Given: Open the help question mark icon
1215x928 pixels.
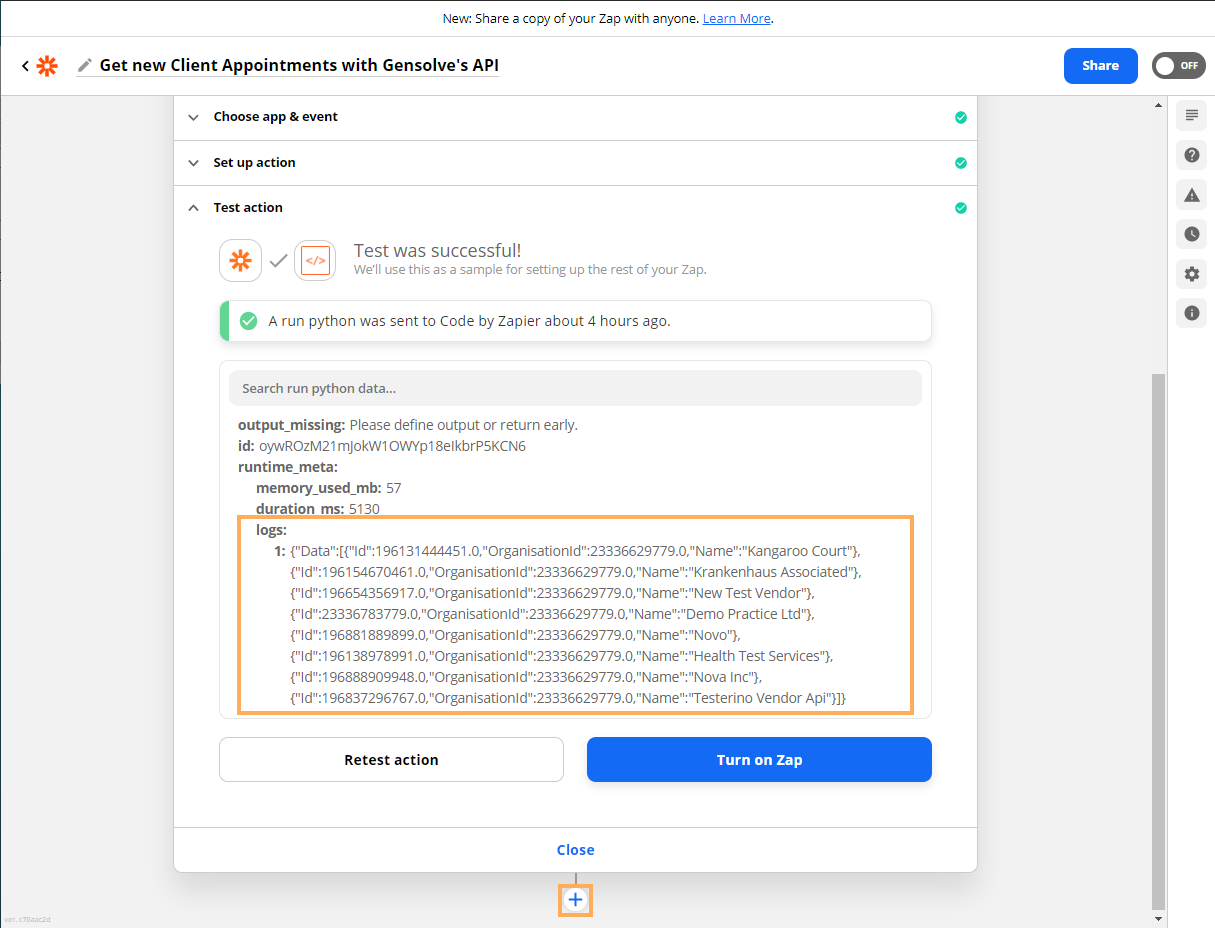Looking at the screenshot, I should tap(1191, 155).
